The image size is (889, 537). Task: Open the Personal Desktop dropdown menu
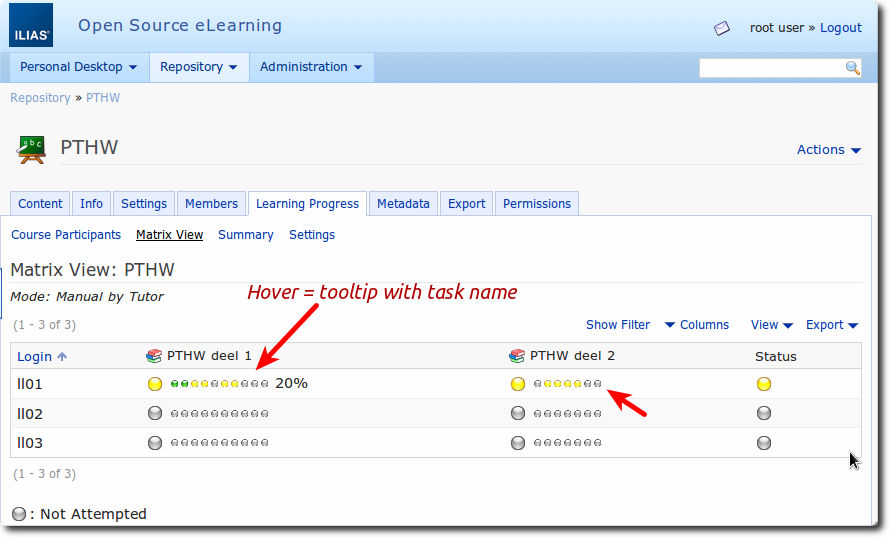pyautogui.click(x=79, y=67)
